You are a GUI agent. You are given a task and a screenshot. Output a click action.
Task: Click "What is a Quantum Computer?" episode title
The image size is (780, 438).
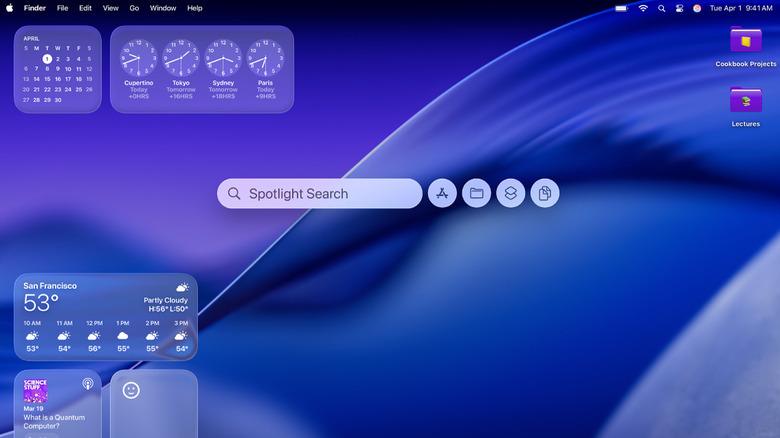(x=54, y=422)
